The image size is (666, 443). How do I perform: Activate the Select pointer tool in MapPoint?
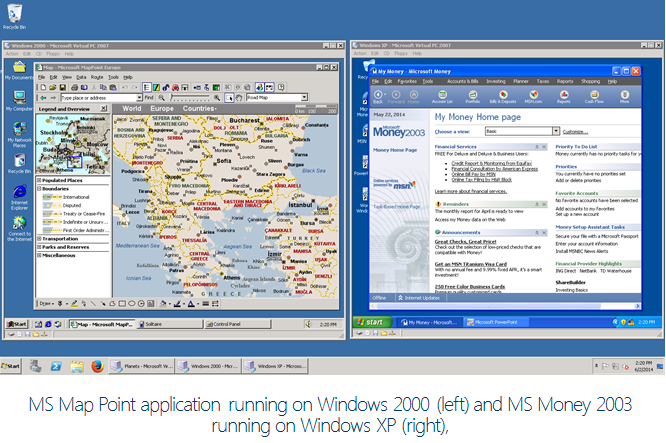229,98
